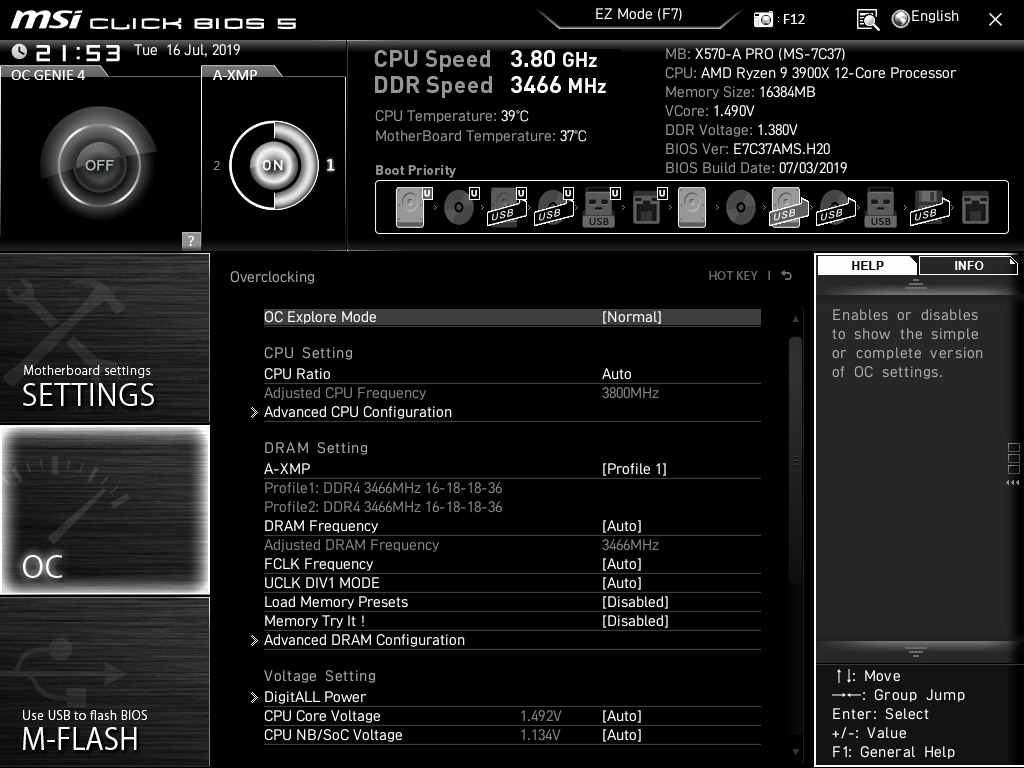Change UCLK DIV1 MODE Auto setting
The image size is (1024, 768).
(x=622, y=583)
